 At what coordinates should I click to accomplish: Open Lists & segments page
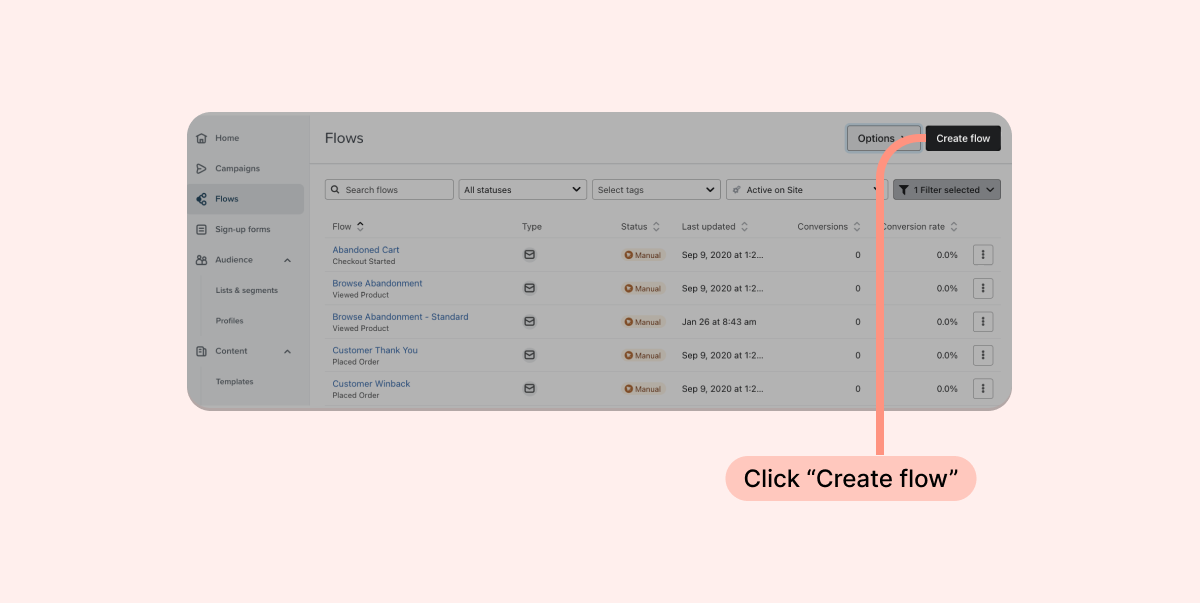[x=246, y=291]
